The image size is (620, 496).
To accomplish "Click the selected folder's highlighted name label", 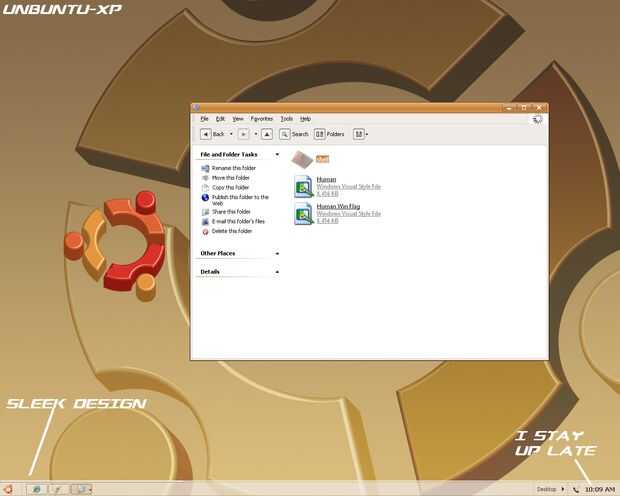I will click(x=322, y=159).
